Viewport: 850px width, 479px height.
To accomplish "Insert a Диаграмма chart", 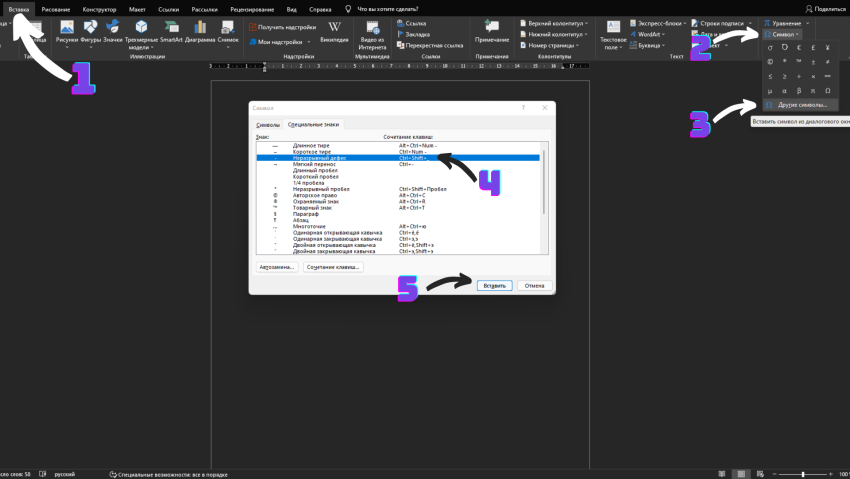I will point(200,33).
